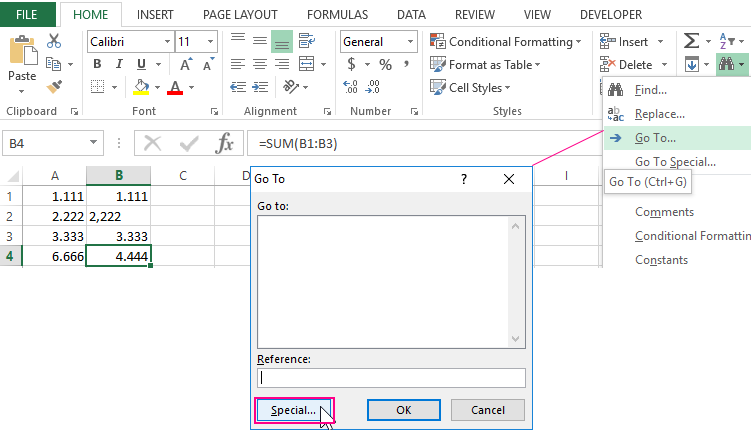This screenshot has width=751, height=430.
Task: Toggle Italic formatting
Action: (x=120, y=64)
